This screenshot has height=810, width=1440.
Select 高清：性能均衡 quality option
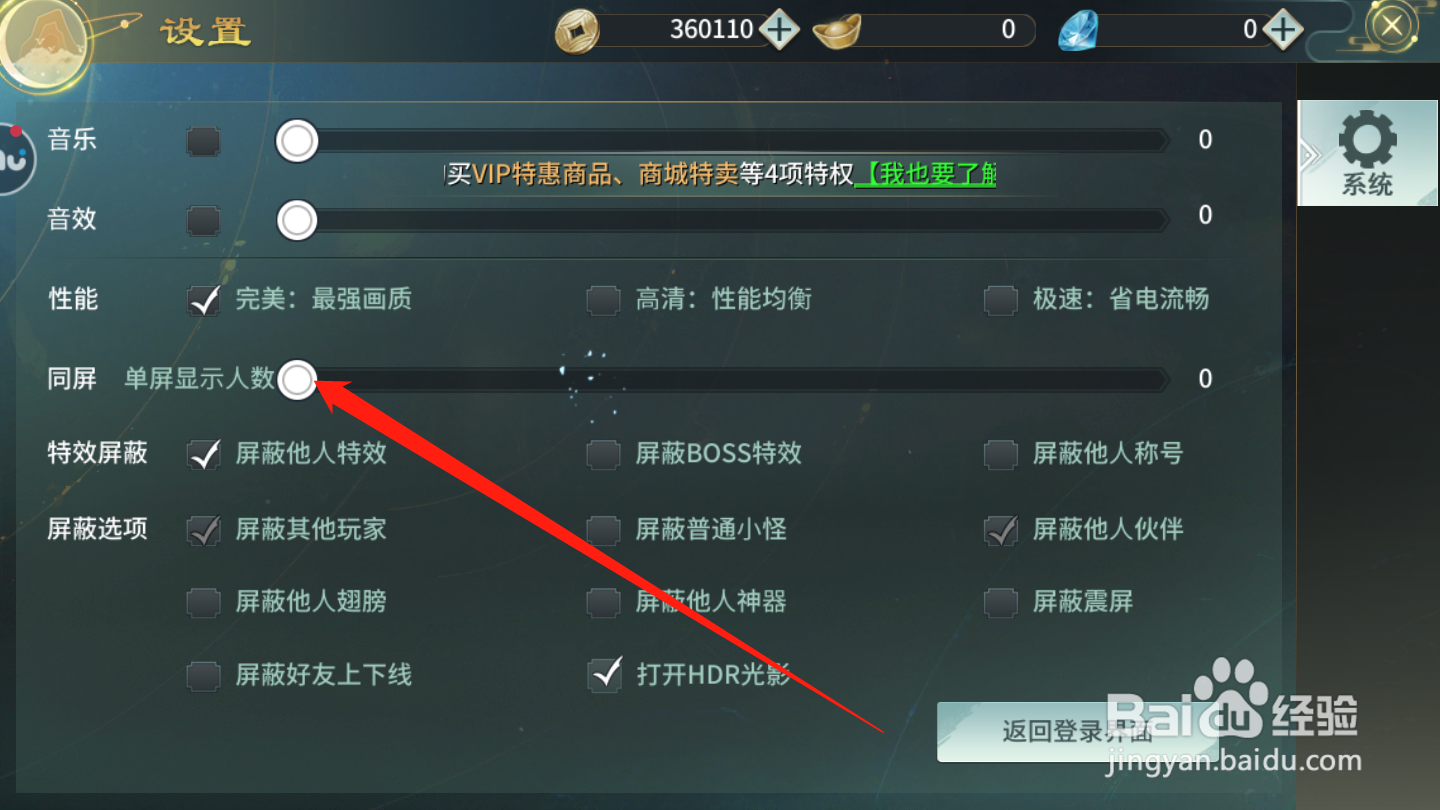(700, 299)
